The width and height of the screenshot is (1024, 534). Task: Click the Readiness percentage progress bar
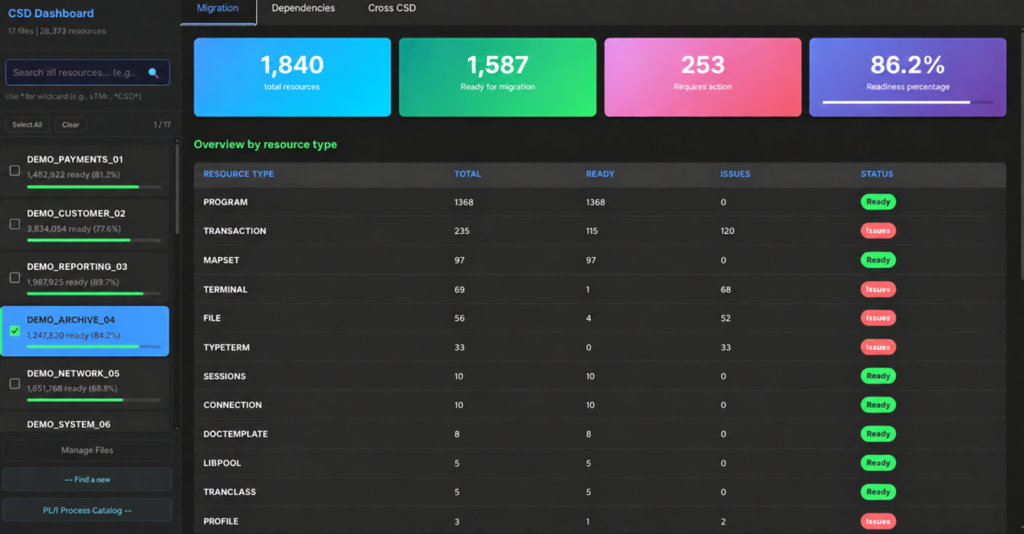[x=908, y=102]
